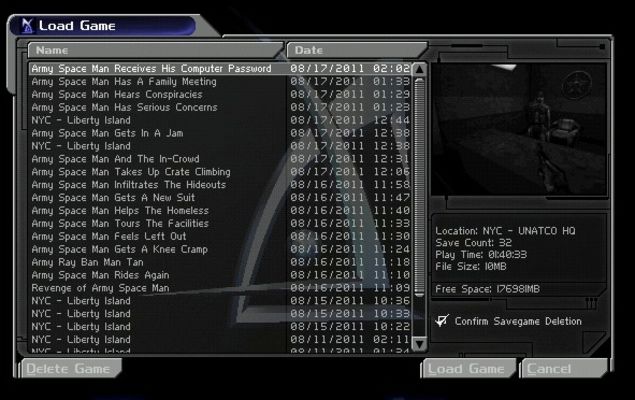Click the Delete Game button
635x400 pixels.
click(70, 369)
